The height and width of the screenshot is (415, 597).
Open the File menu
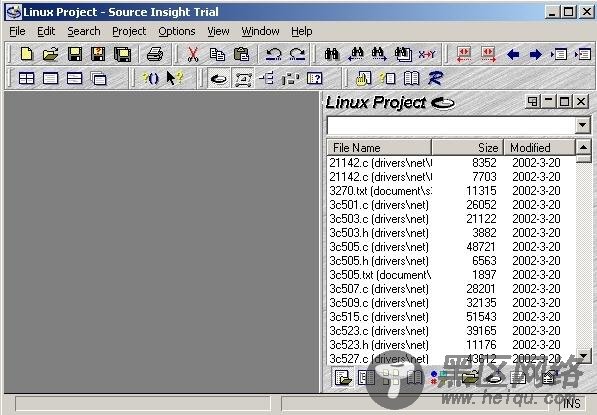18,31
